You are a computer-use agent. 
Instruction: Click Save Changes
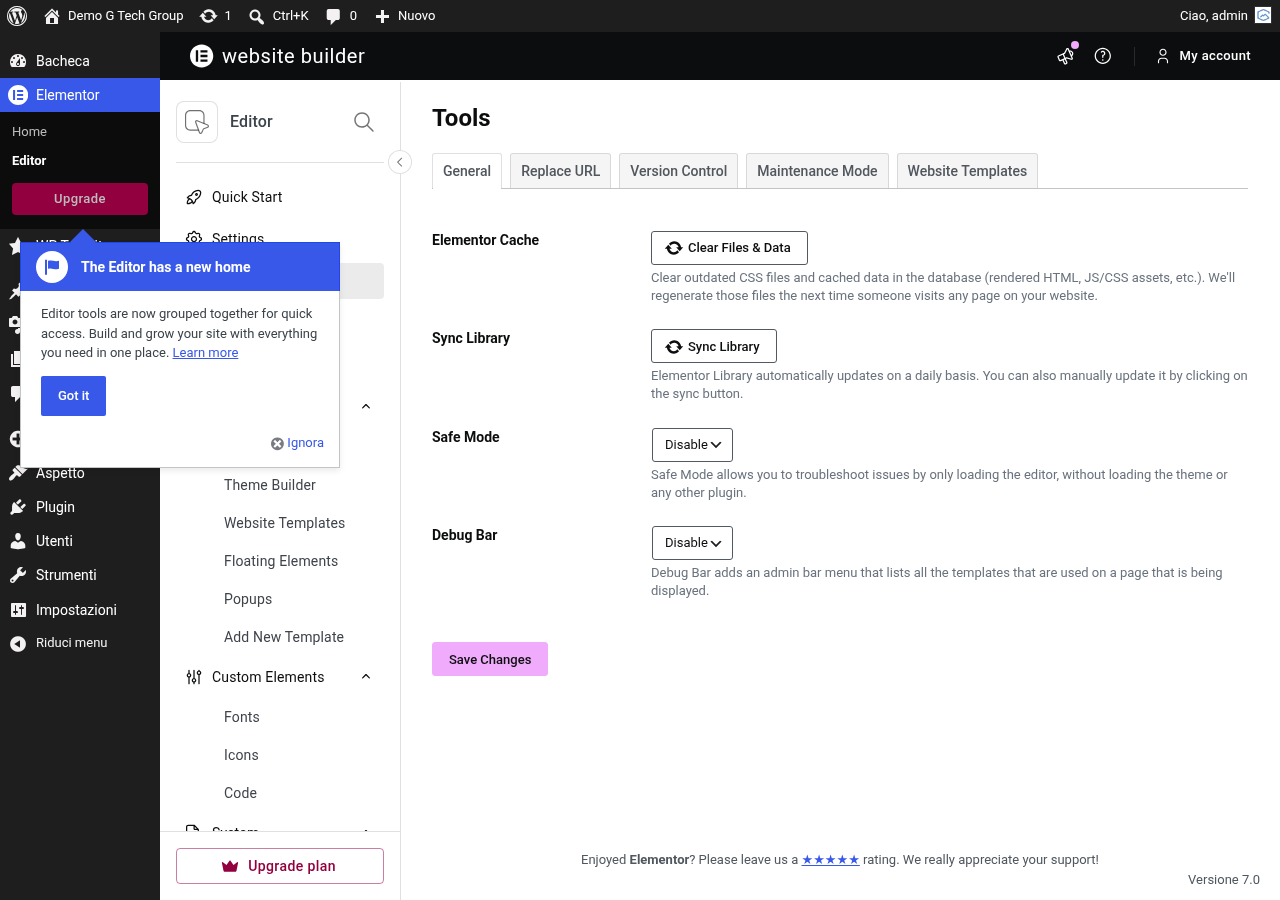pos(490,659)
